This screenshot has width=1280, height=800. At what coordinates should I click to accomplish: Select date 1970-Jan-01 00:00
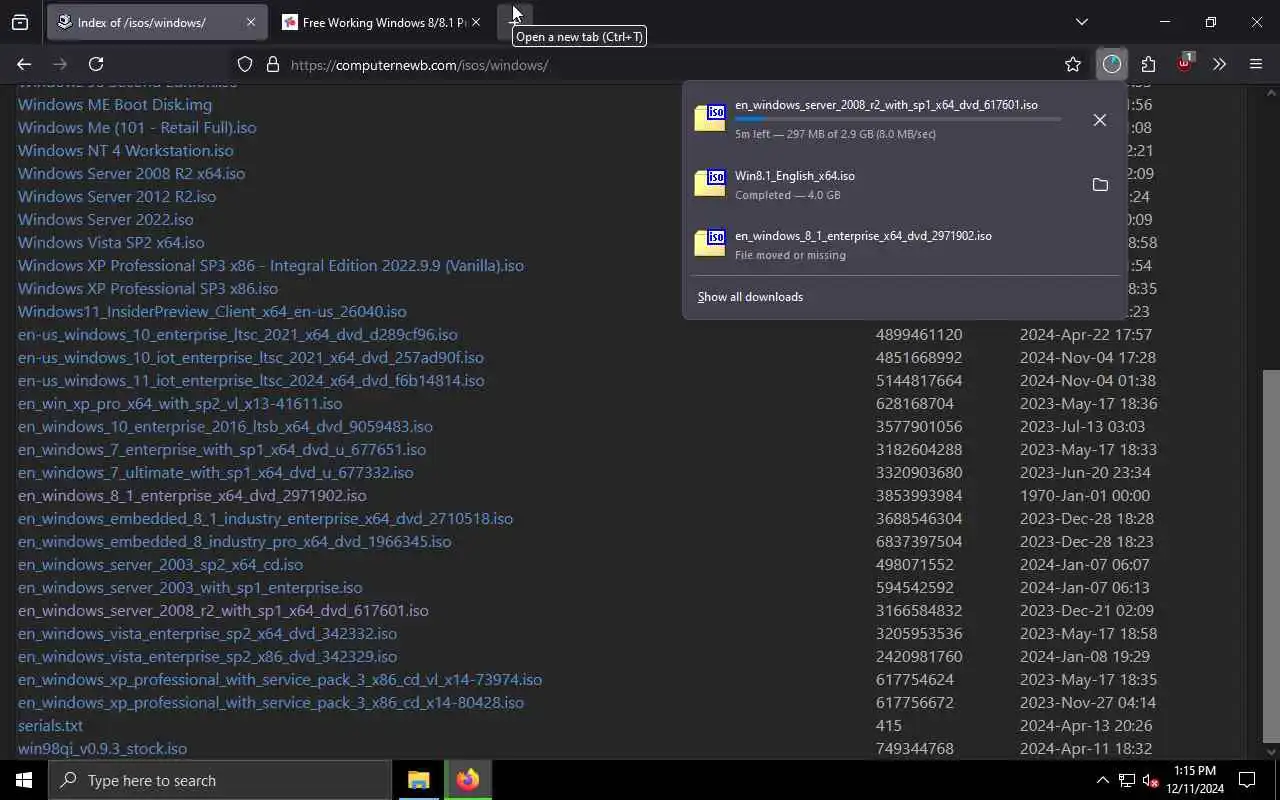pyautogui.click(x=1085, y=495)
